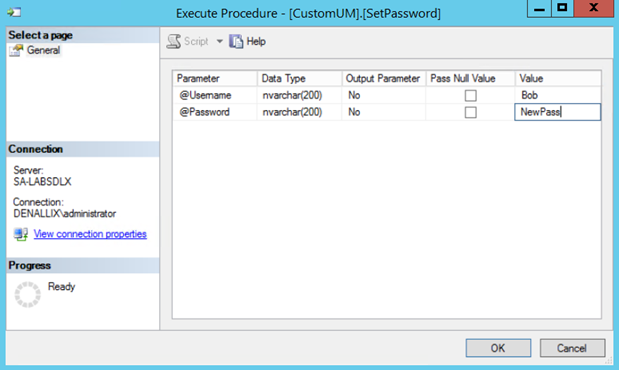Image resolution: width=619 pixels, height=370 pixels.
Task: Click the Value field containing NewPass
Action: (557, 112)
